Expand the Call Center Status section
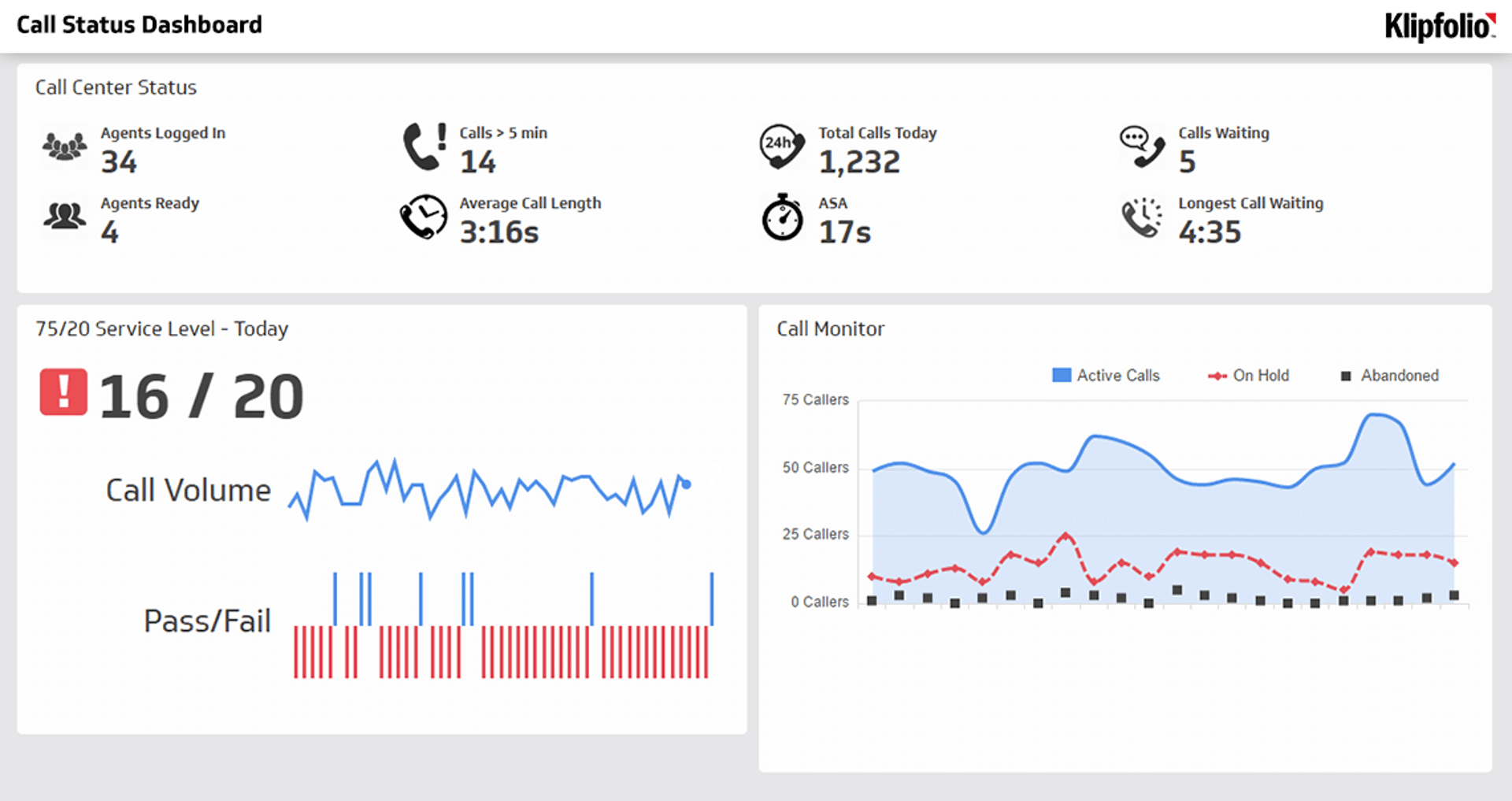This screenshot has width=1512, height=801. coord(115,87)
